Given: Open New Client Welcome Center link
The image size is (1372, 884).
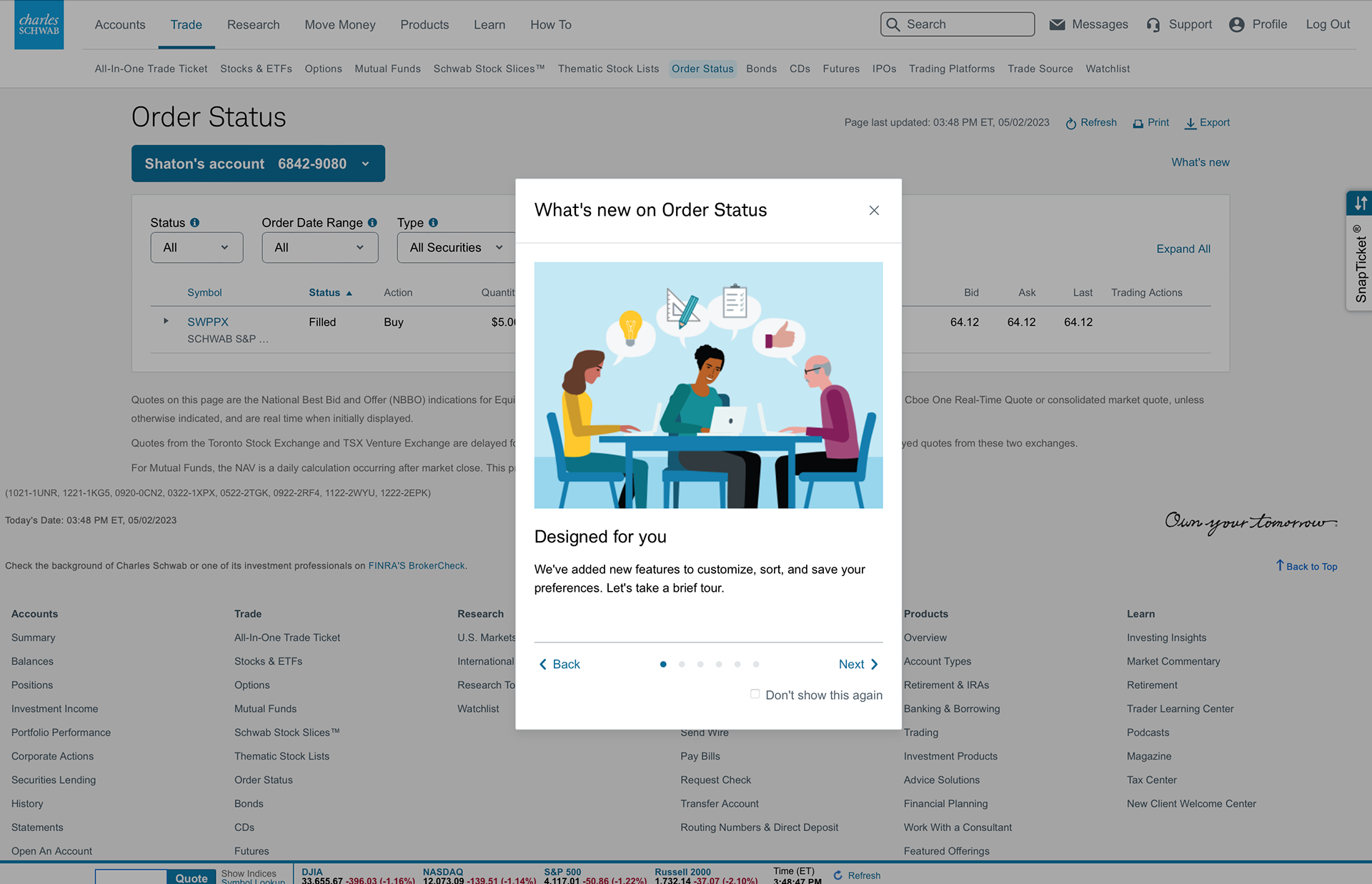Looking at the screenshot, I should click(x=1191, y=804).
